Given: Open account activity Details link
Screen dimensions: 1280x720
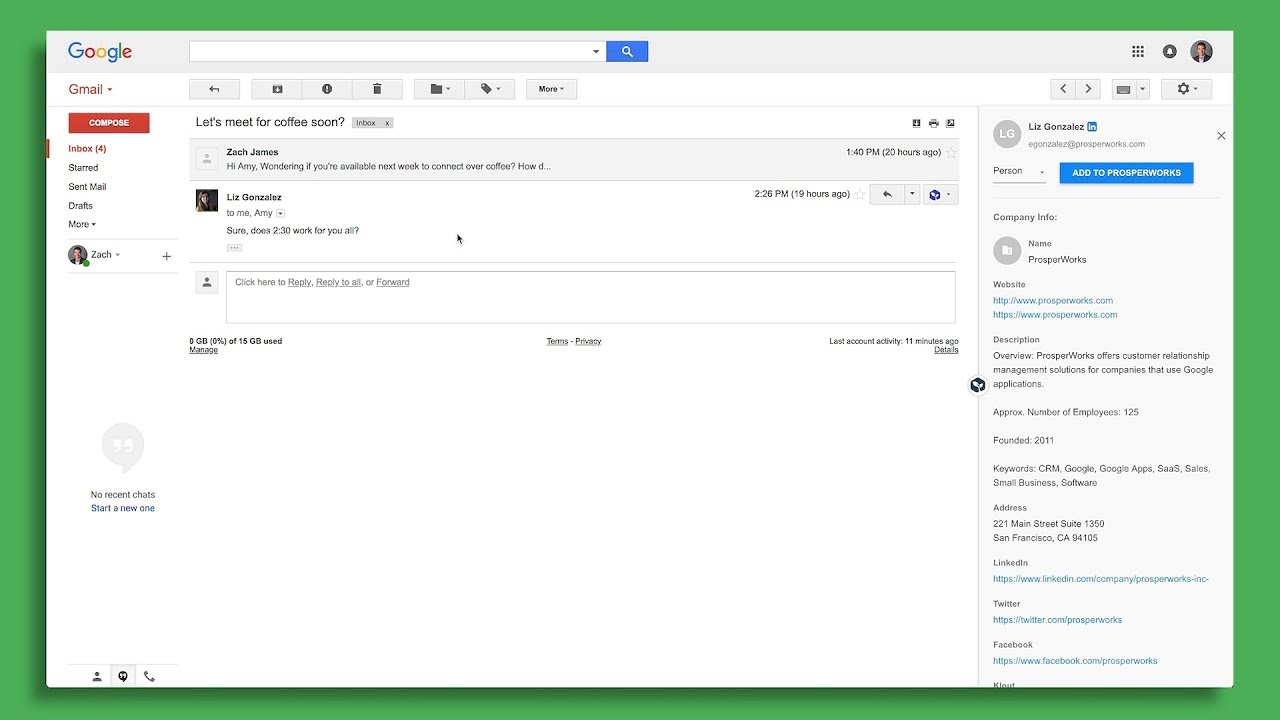Looking at the screenshot, I should click(946, 350).
